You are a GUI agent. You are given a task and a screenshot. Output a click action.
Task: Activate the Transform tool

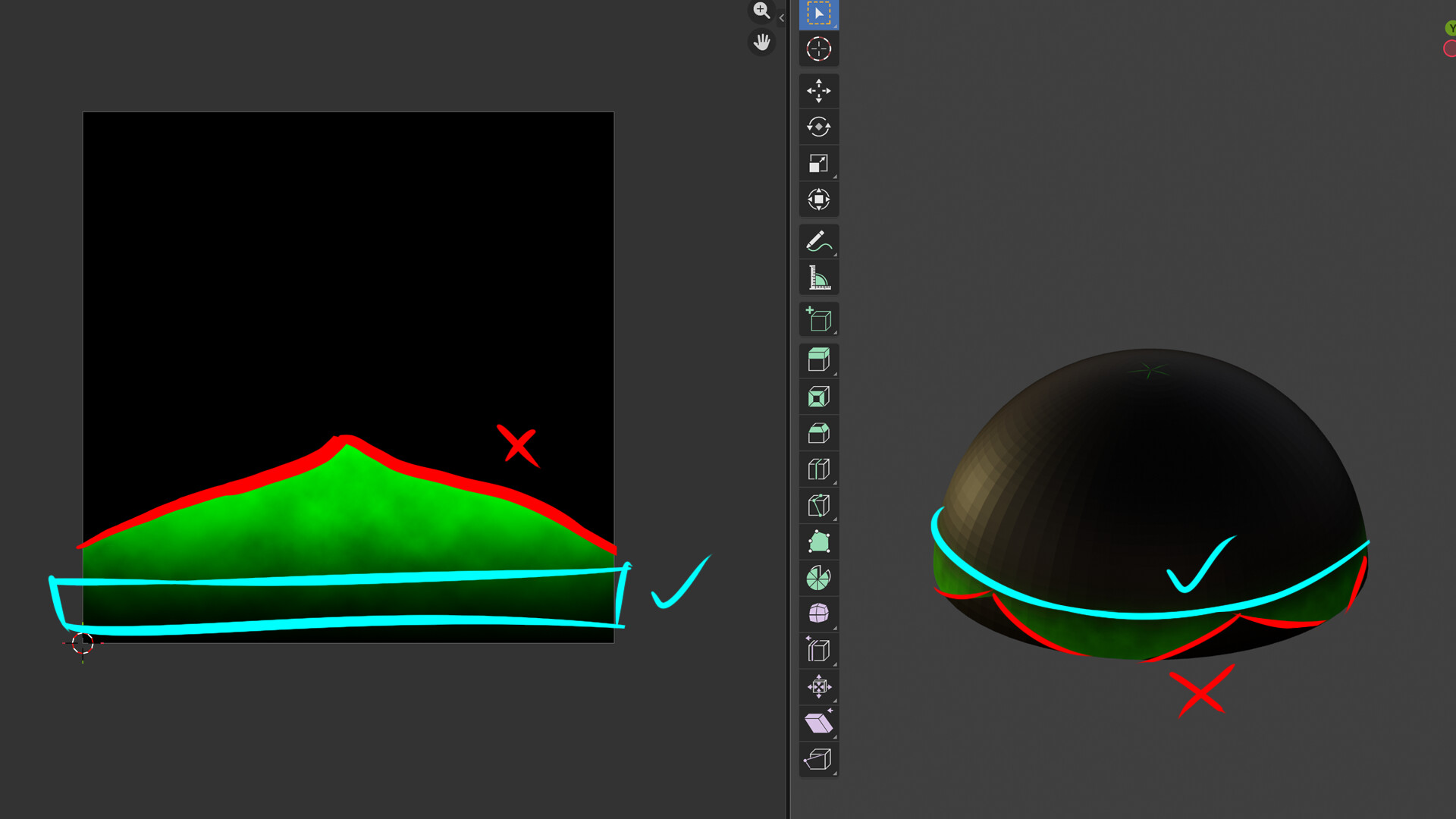point(818,199)
